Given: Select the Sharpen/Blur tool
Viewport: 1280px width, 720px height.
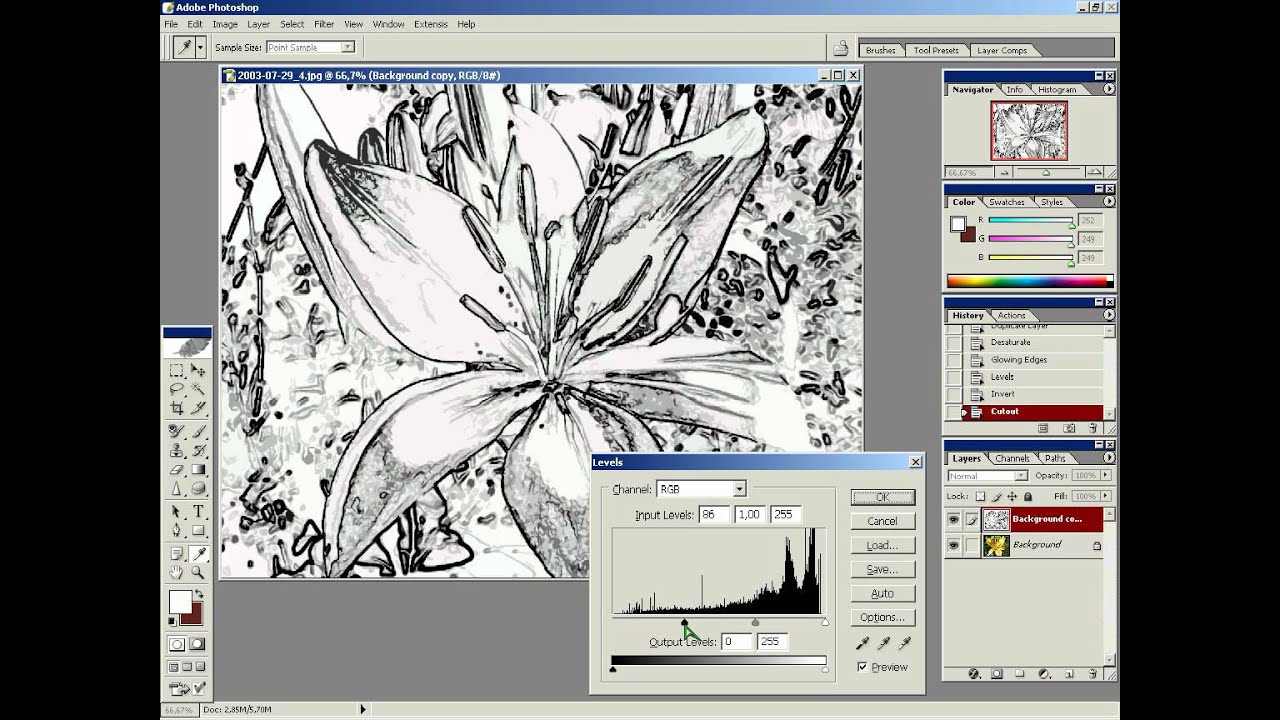Looking at the screenshot, I should pos(177,488).
